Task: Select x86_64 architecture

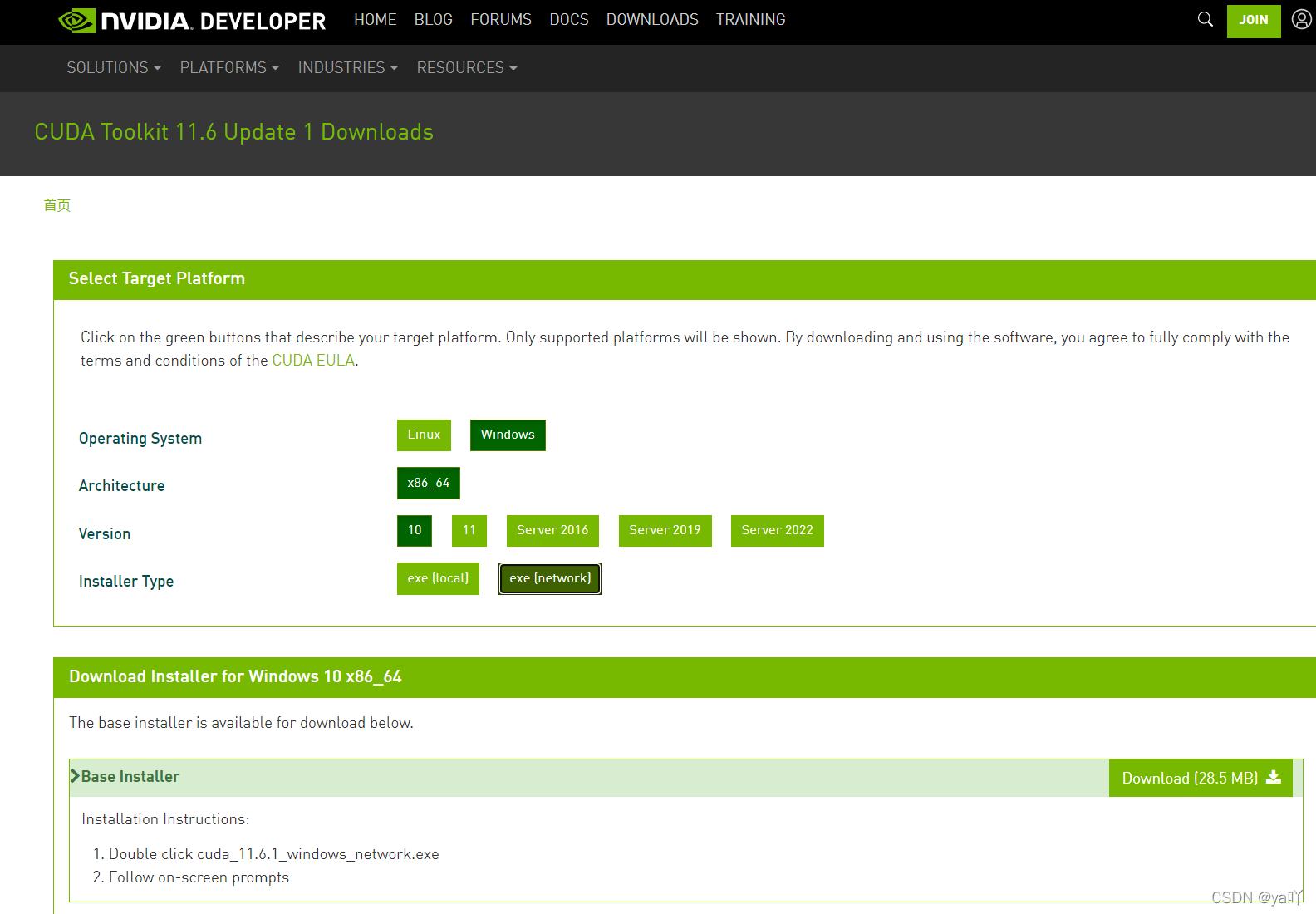Action: (429, 483)
